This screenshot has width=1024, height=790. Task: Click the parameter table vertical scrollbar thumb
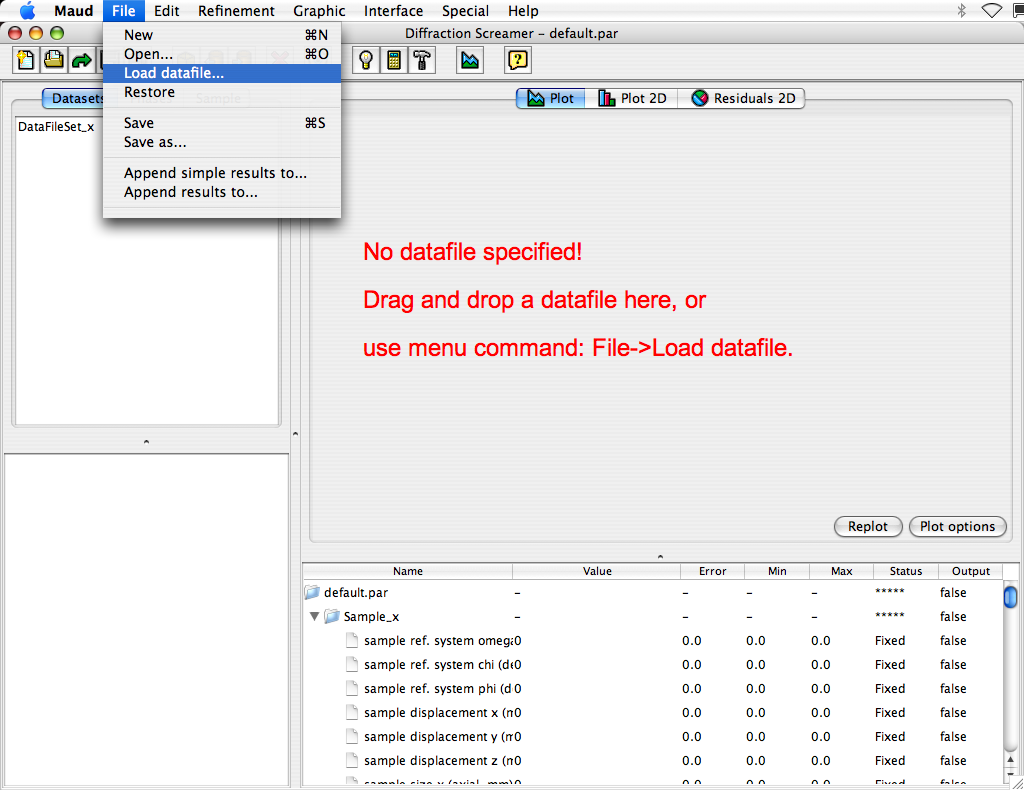click(x=1010, y=597)
